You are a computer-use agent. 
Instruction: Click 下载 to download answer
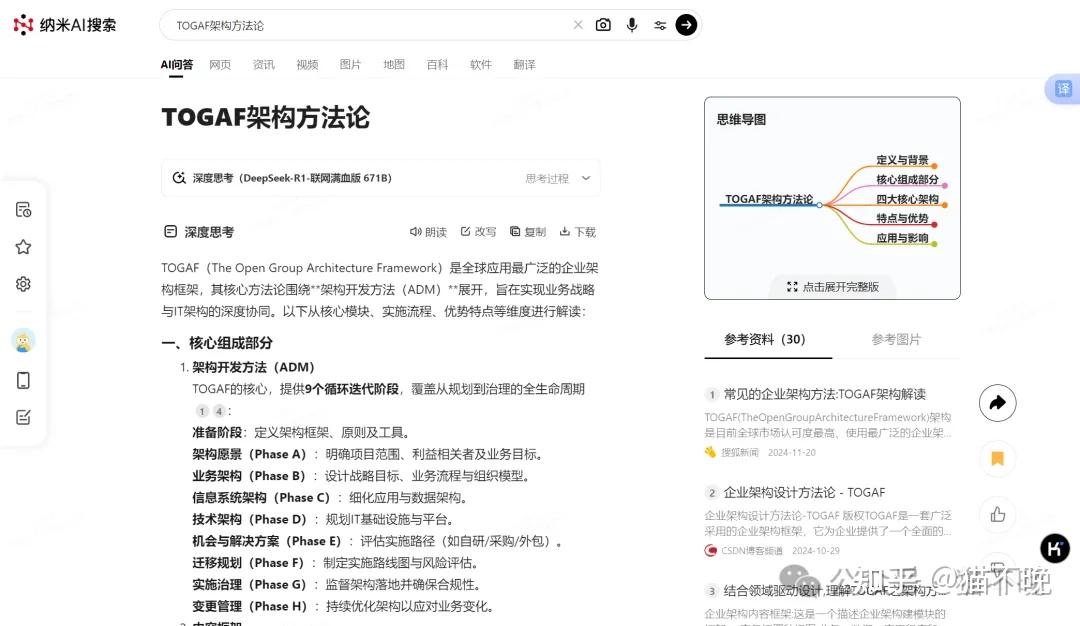click(x=577, y=232)
